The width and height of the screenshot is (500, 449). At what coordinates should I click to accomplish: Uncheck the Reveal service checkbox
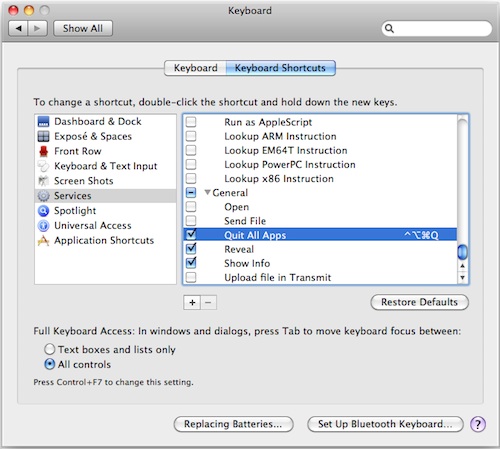191,249
